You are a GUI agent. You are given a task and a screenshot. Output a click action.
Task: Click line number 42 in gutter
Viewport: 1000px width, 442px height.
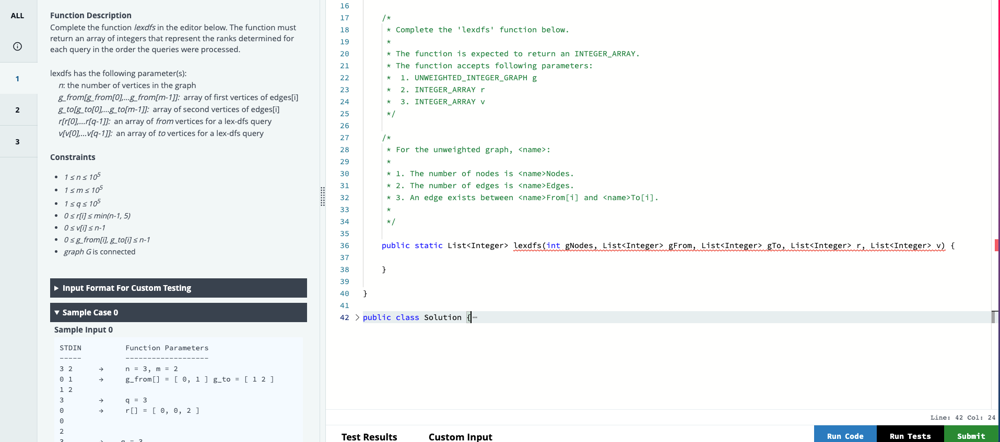[344, 317]
